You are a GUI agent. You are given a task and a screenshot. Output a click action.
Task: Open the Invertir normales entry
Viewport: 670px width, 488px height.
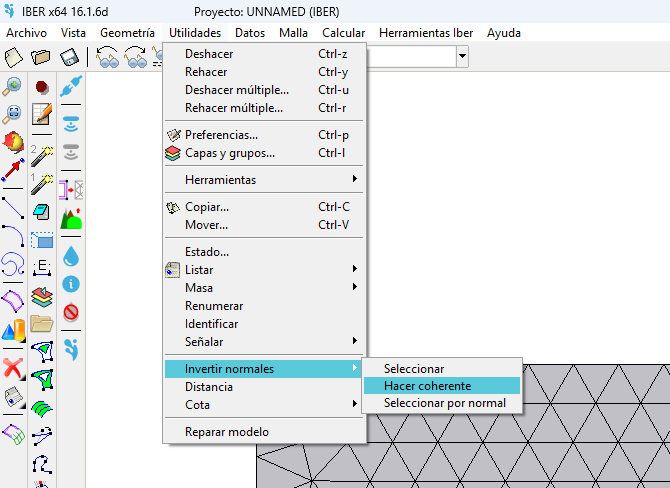(264, 368)
